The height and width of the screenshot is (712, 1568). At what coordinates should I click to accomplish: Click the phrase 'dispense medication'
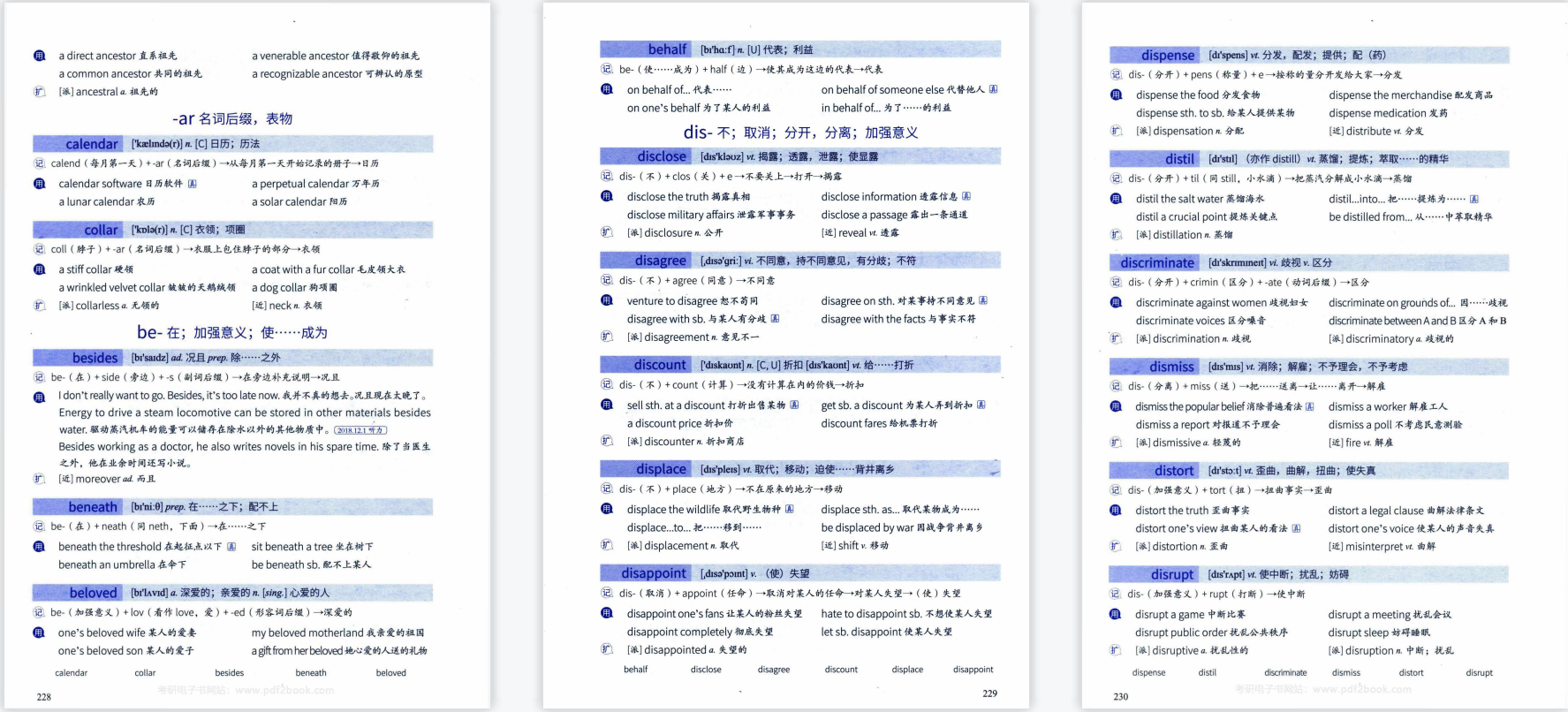(x=1377, y=113)
